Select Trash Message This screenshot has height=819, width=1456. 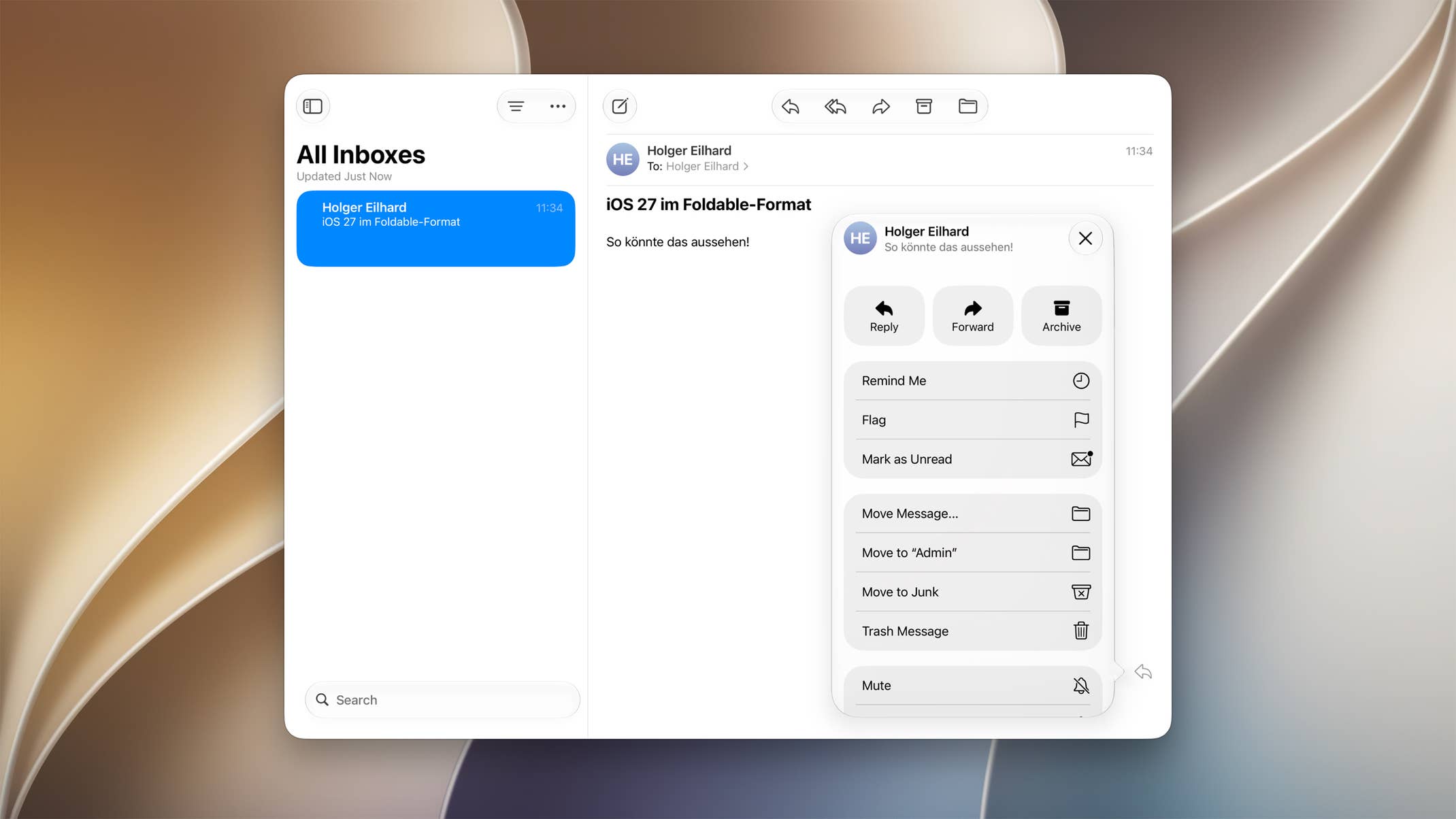(972, 631)
